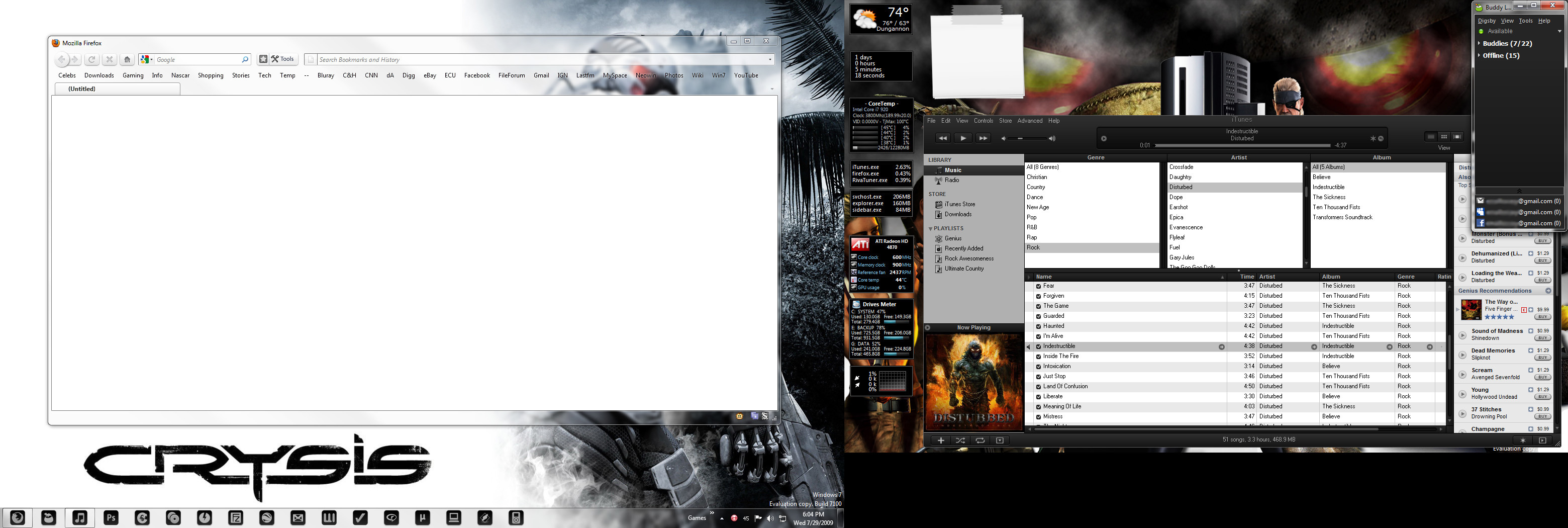Uncheck the song Fear
The image size is (1568, 528).
(x=1038, y=286)
